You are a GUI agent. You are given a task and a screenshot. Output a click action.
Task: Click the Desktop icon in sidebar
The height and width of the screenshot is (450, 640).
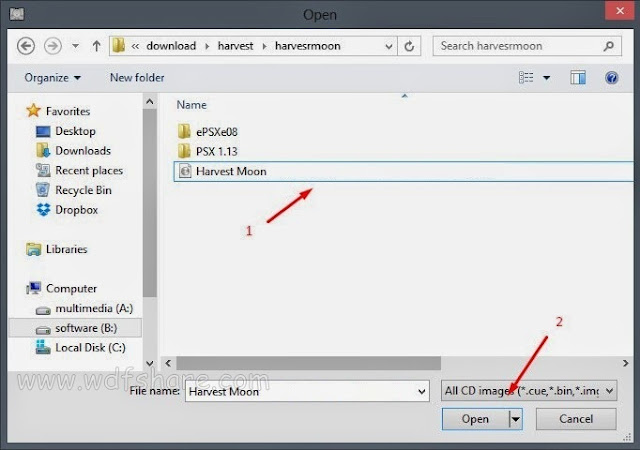(x=43, y=131)
